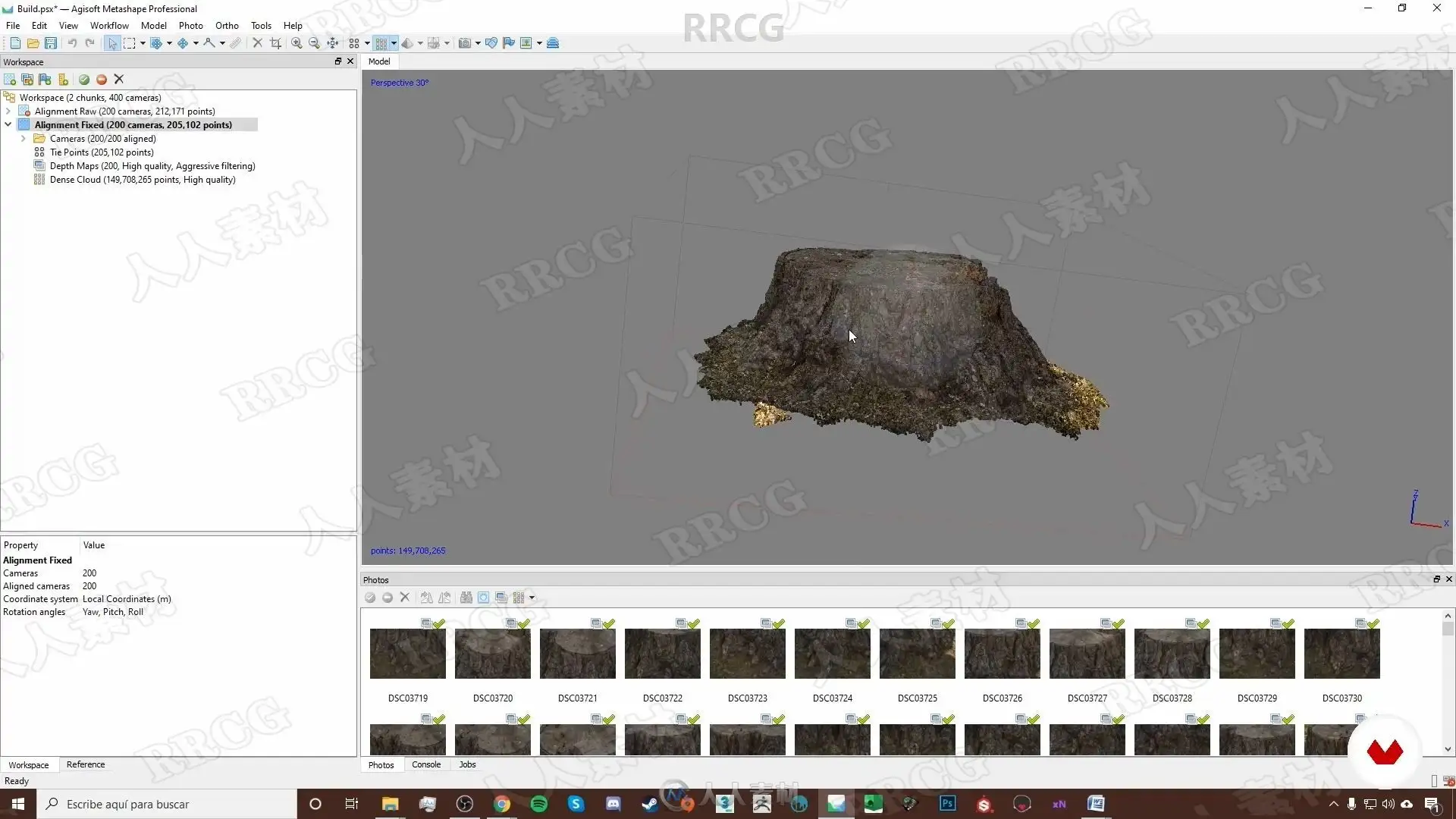Open the Photos view mode dropdown arrow
This screenshot has width=1456, height=819.
tap(532, 598)
